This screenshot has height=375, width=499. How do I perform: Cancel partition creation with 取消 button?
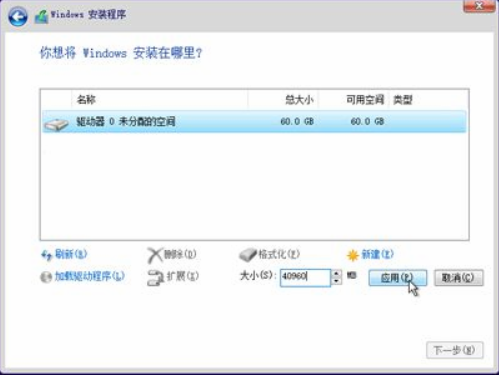click(458, 277)
